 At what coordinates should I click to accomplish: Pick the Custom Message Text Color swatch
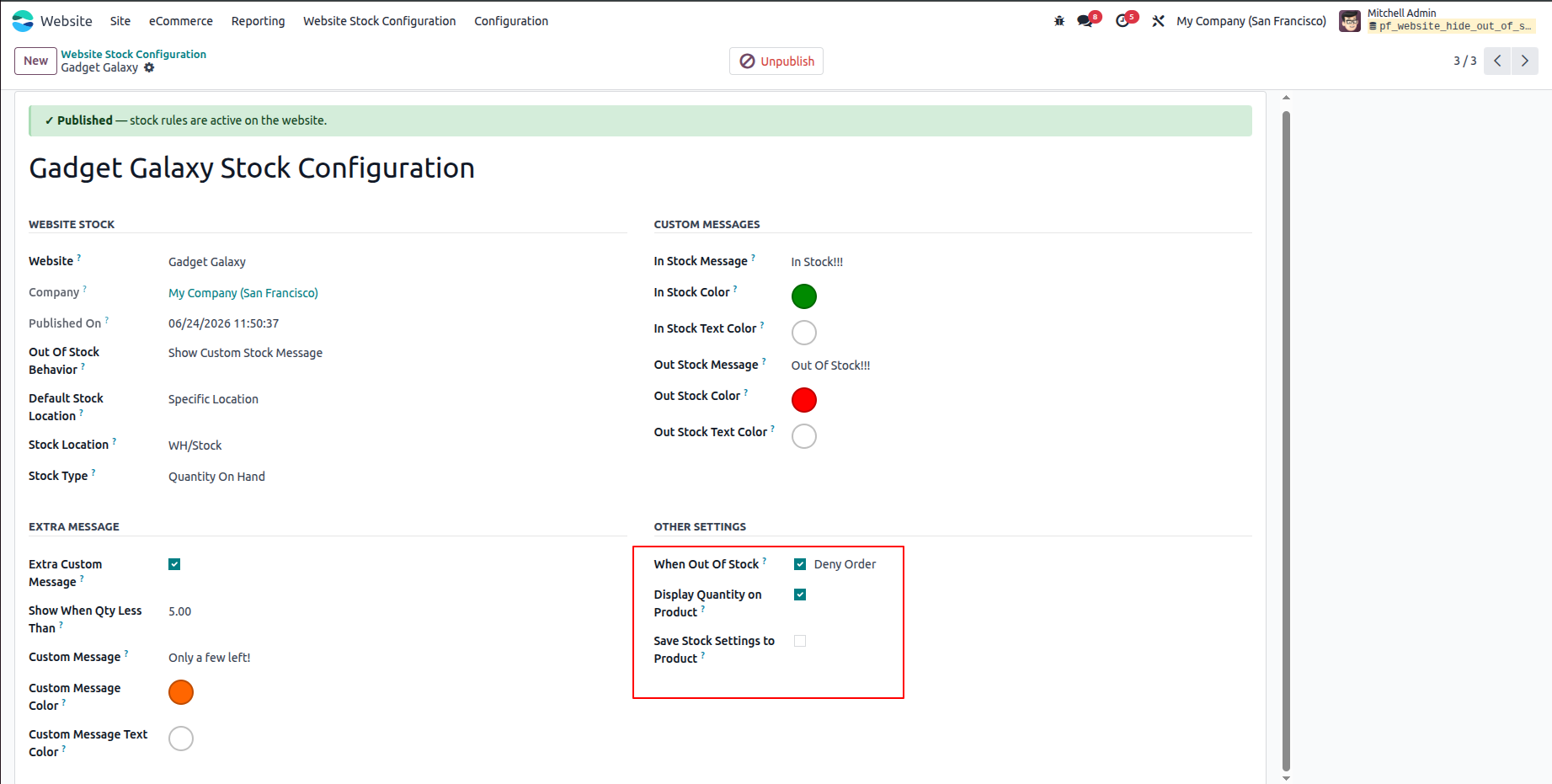pyautogui.click(x=181, y=739)
